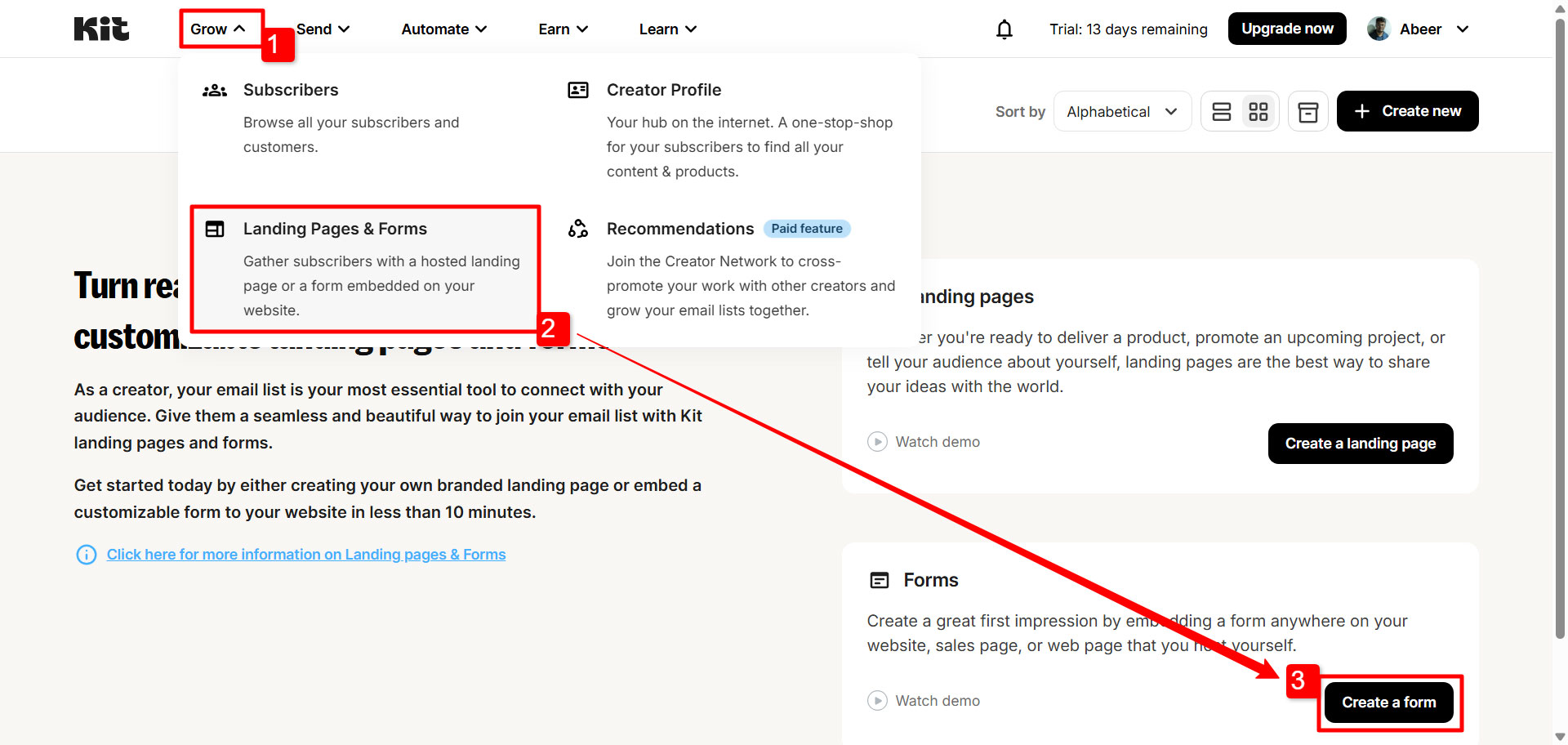Open the Abeer account dropdown chevron
This screenshot has height=745, width=1568.
click(x=1463, y=29)
